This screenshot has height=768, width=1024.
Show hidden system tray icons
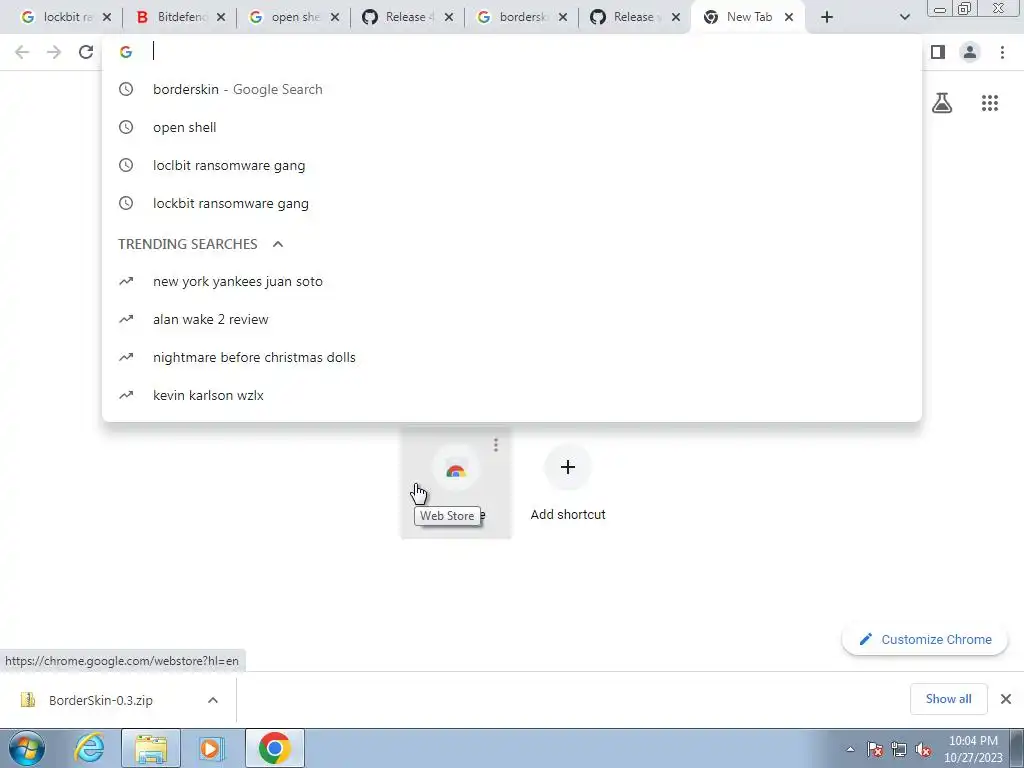pos(850,749)
